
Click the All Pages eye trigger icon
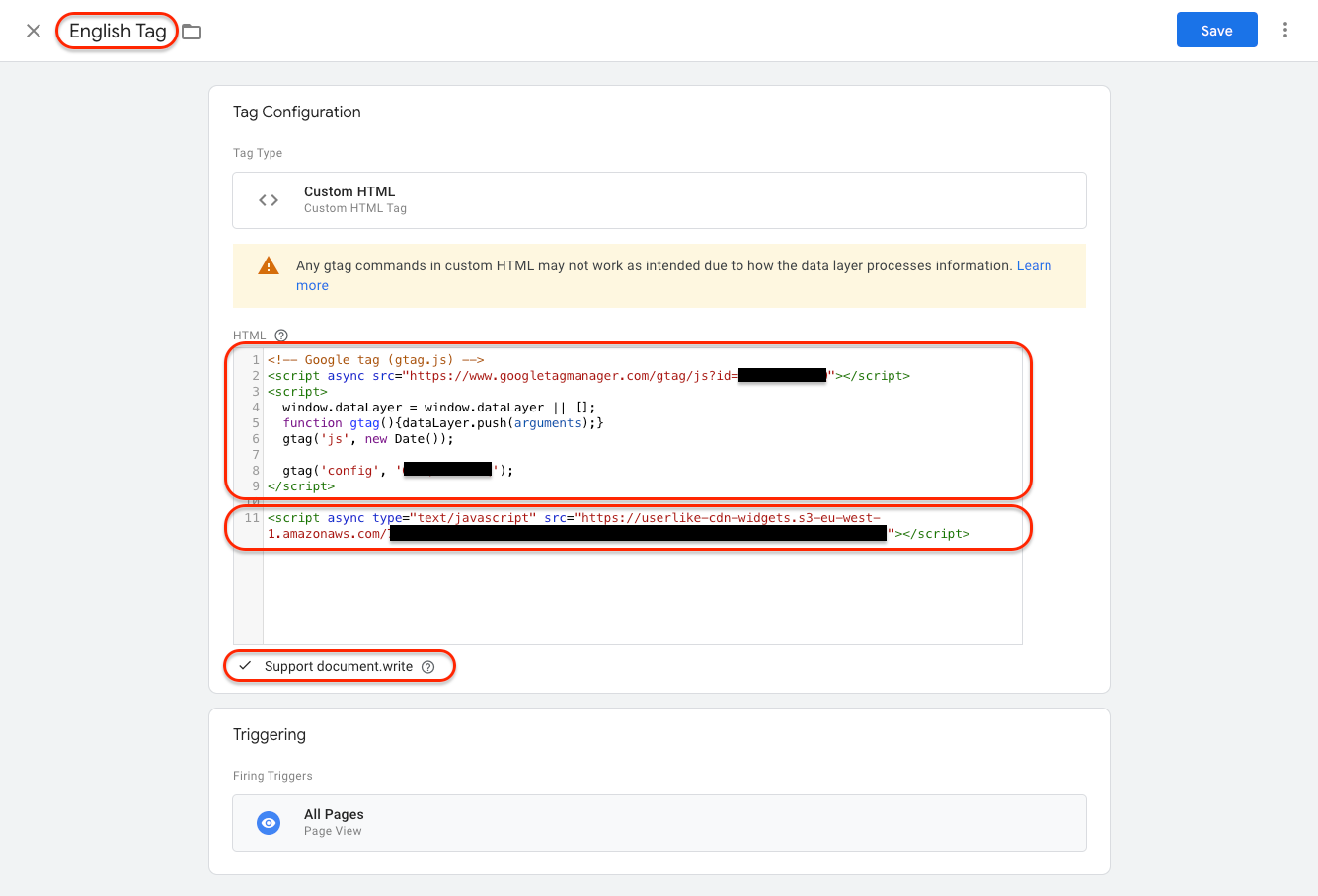point(269,823)
